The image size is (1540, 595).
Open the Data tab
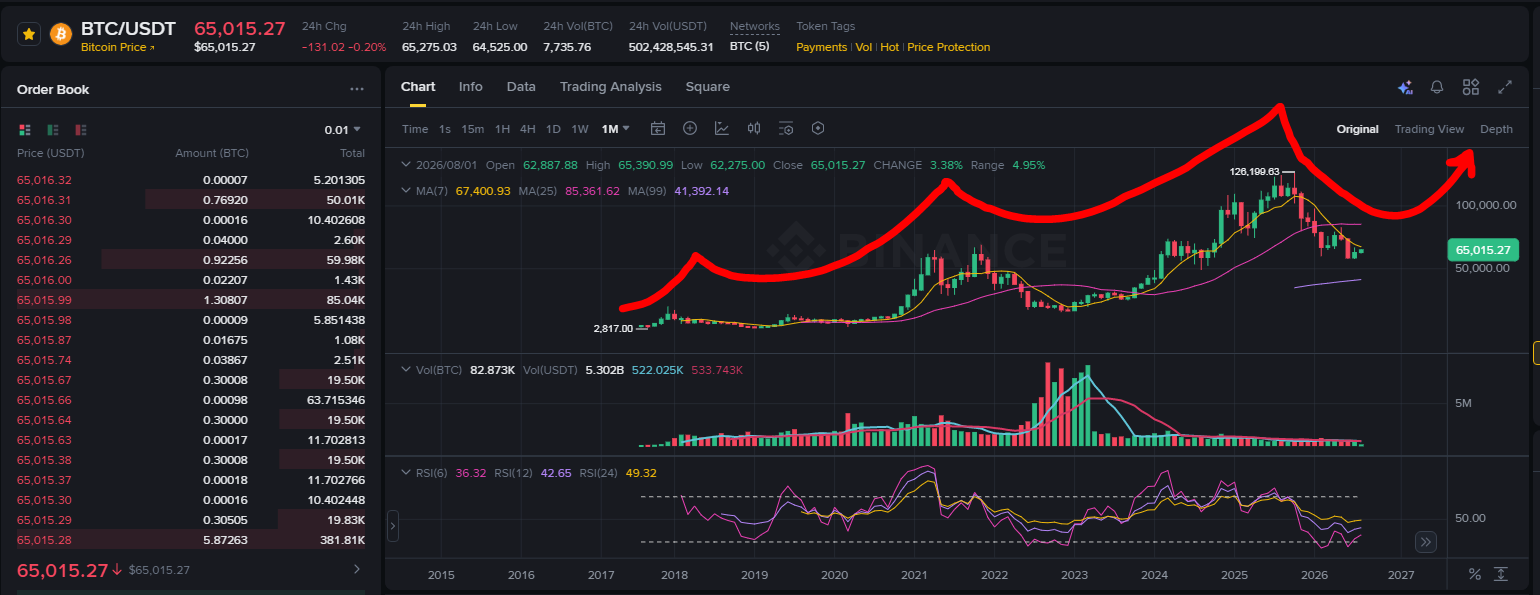coord(521,87)
